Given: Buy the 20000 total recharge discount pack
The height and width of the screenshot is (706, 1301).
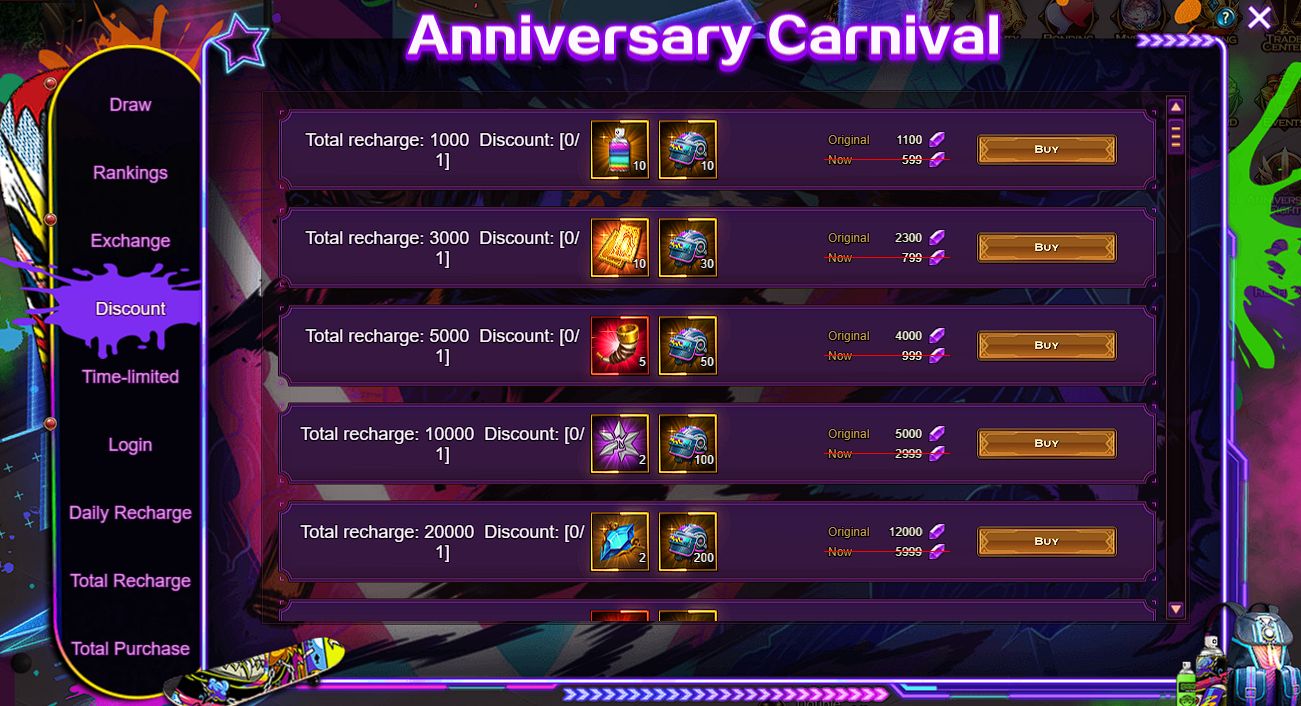Looking at the screenshot, I should coord(1046,542).
